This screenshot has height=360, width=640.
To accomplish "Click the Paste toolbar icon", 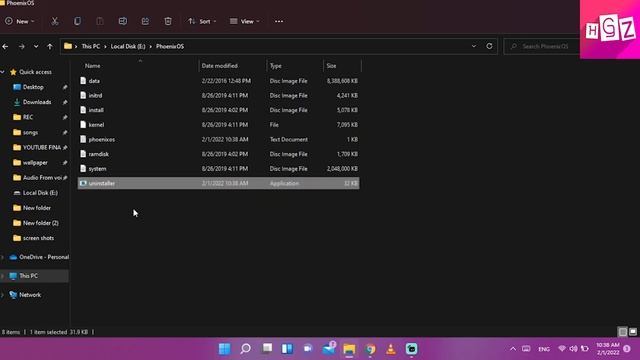I will 100,21.
